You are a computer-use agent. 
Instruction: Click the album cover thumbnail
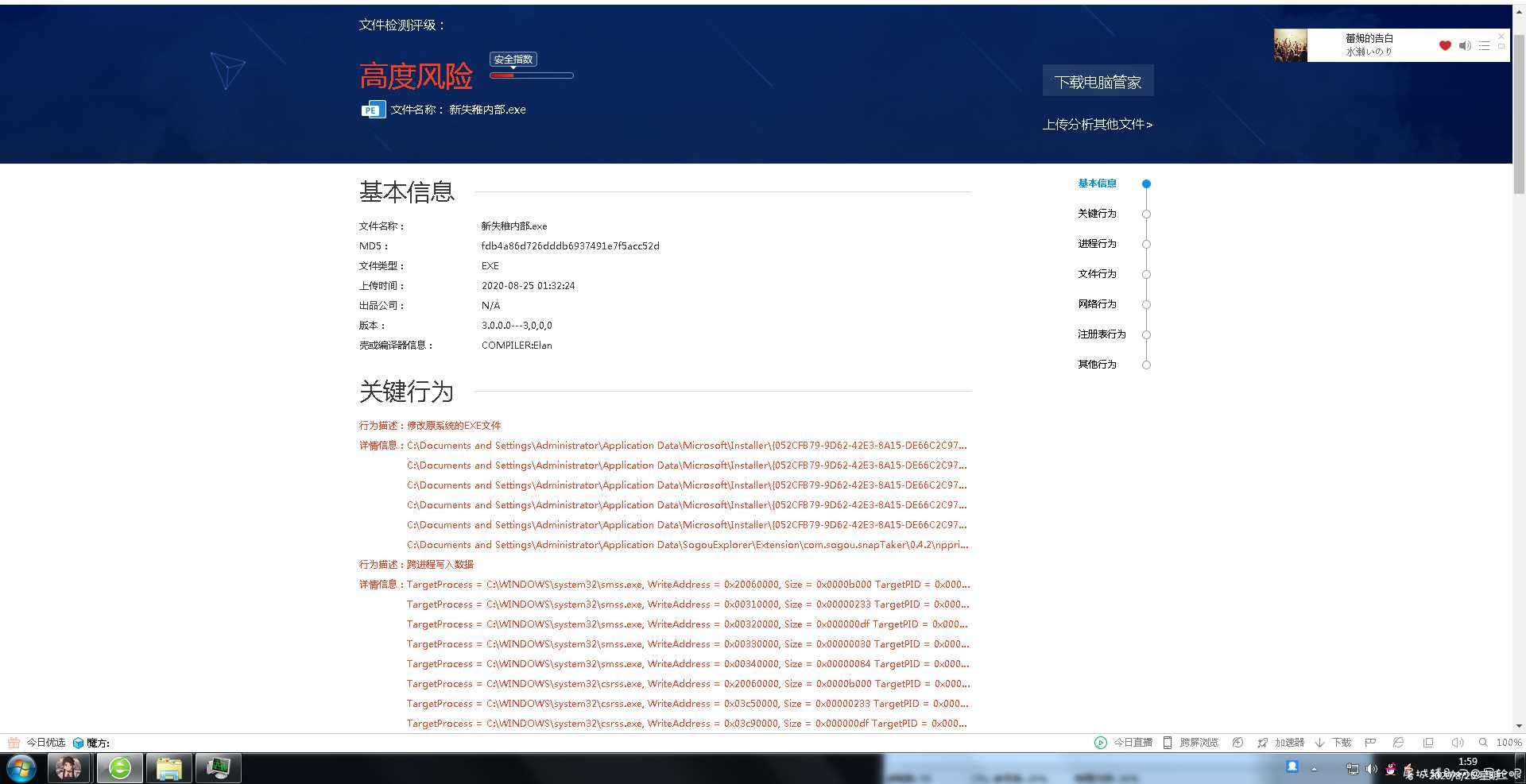coord(1291,45)
